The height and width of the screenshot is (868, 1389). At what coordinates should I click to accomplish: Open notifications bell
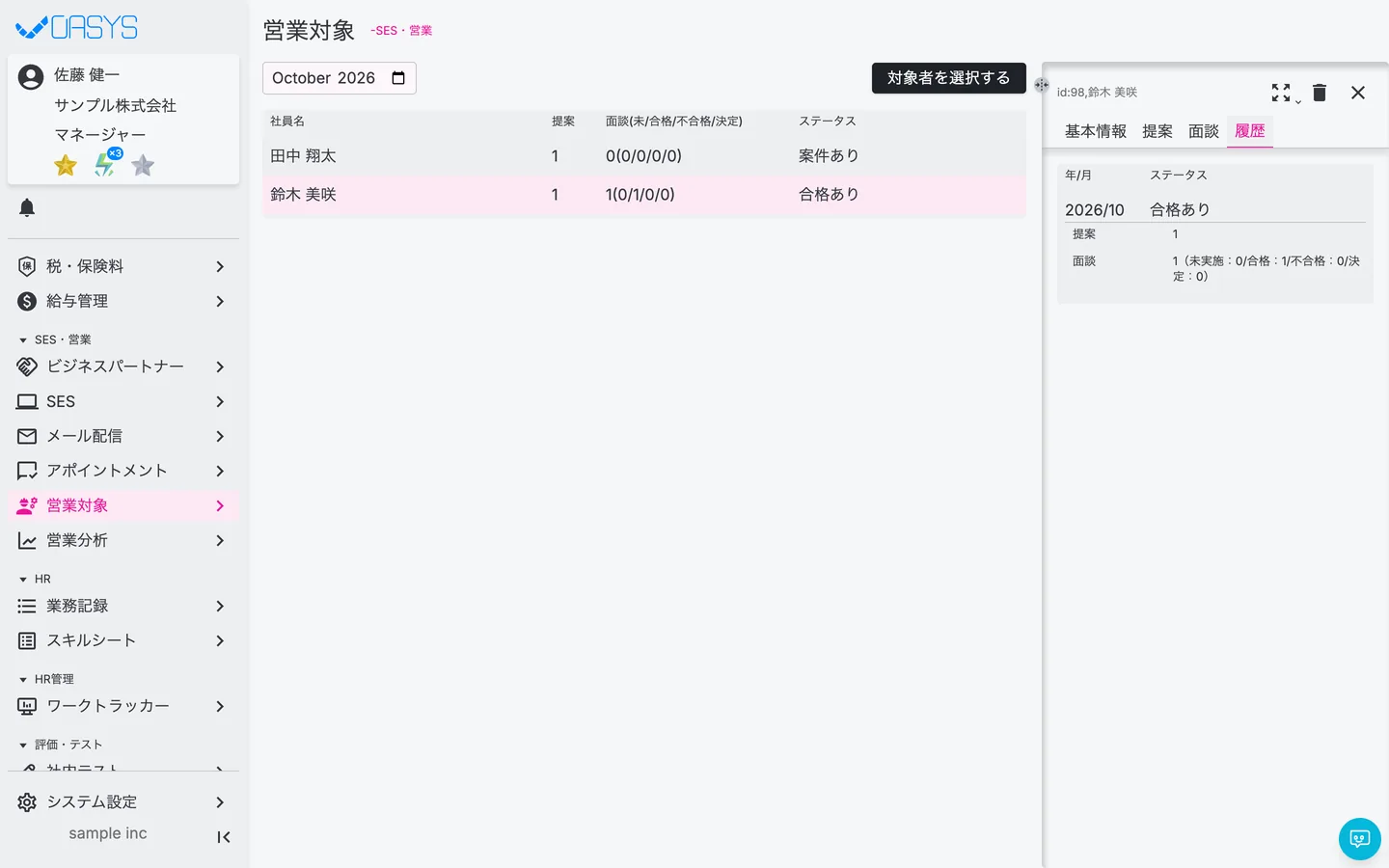pos(27,207)
